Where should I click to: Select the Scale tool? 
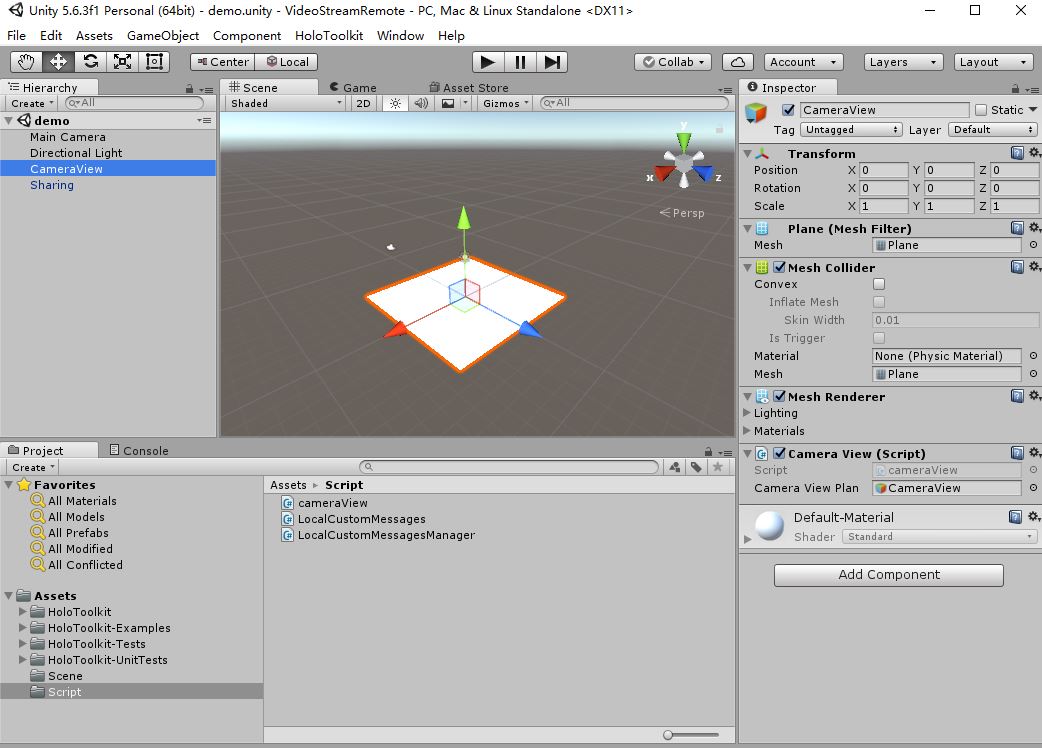pos(122,62)
